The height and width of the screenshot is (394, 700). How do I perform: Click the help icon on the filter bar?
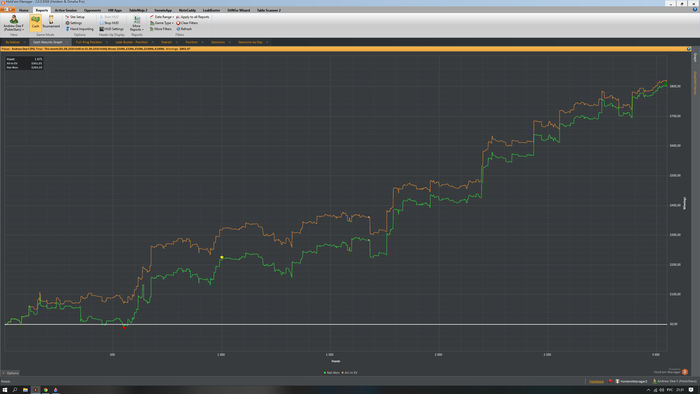689,49
